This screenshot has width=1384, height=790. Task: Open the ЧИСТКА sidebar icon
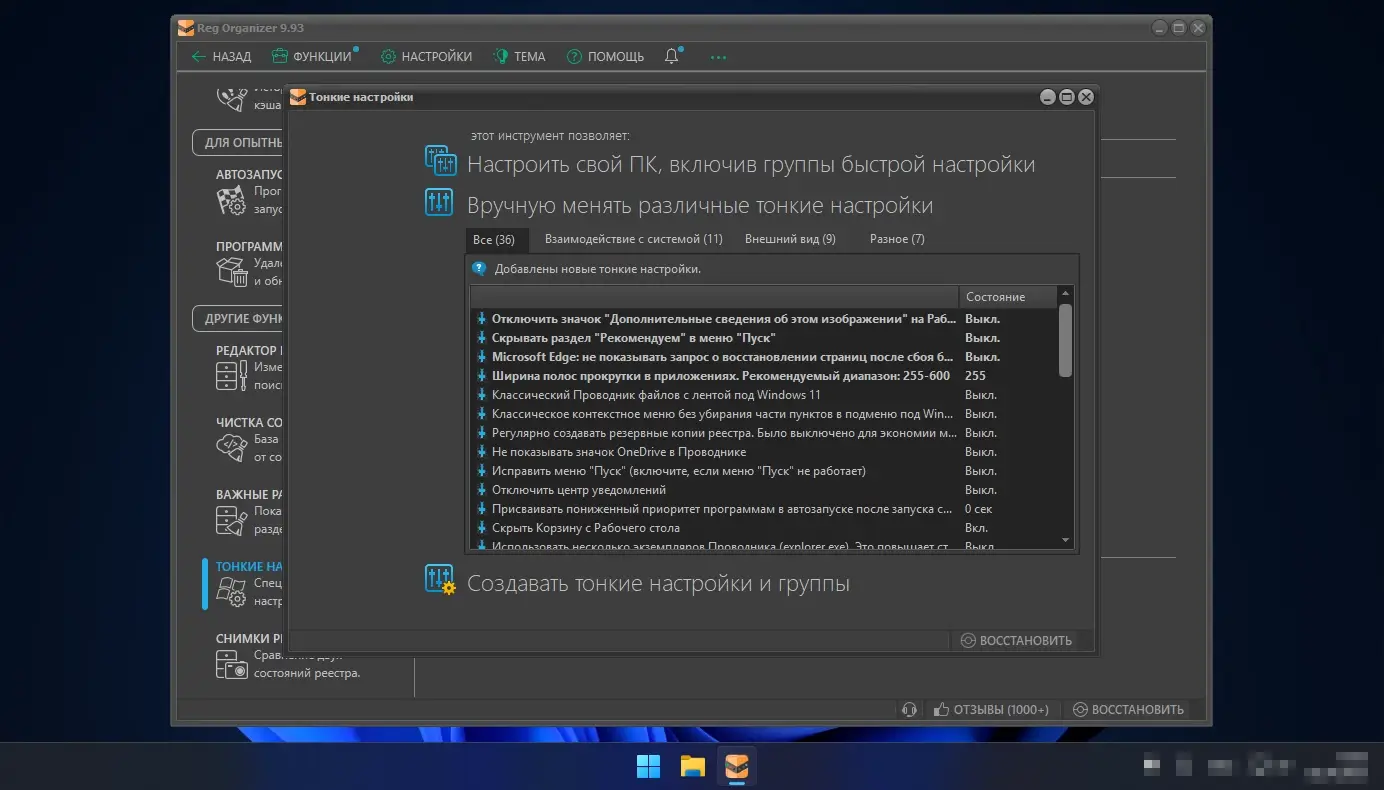(231, 448)
